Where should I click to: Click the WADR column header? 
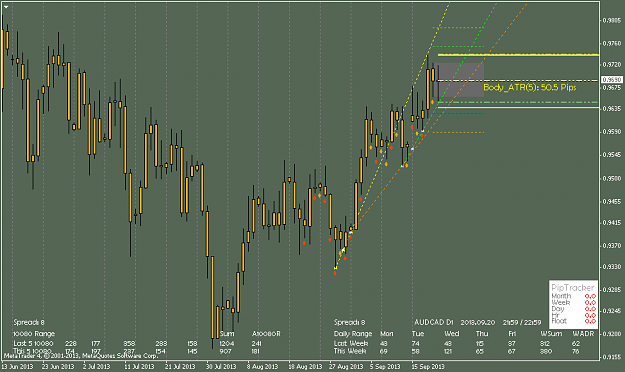[x=583, y=334]
